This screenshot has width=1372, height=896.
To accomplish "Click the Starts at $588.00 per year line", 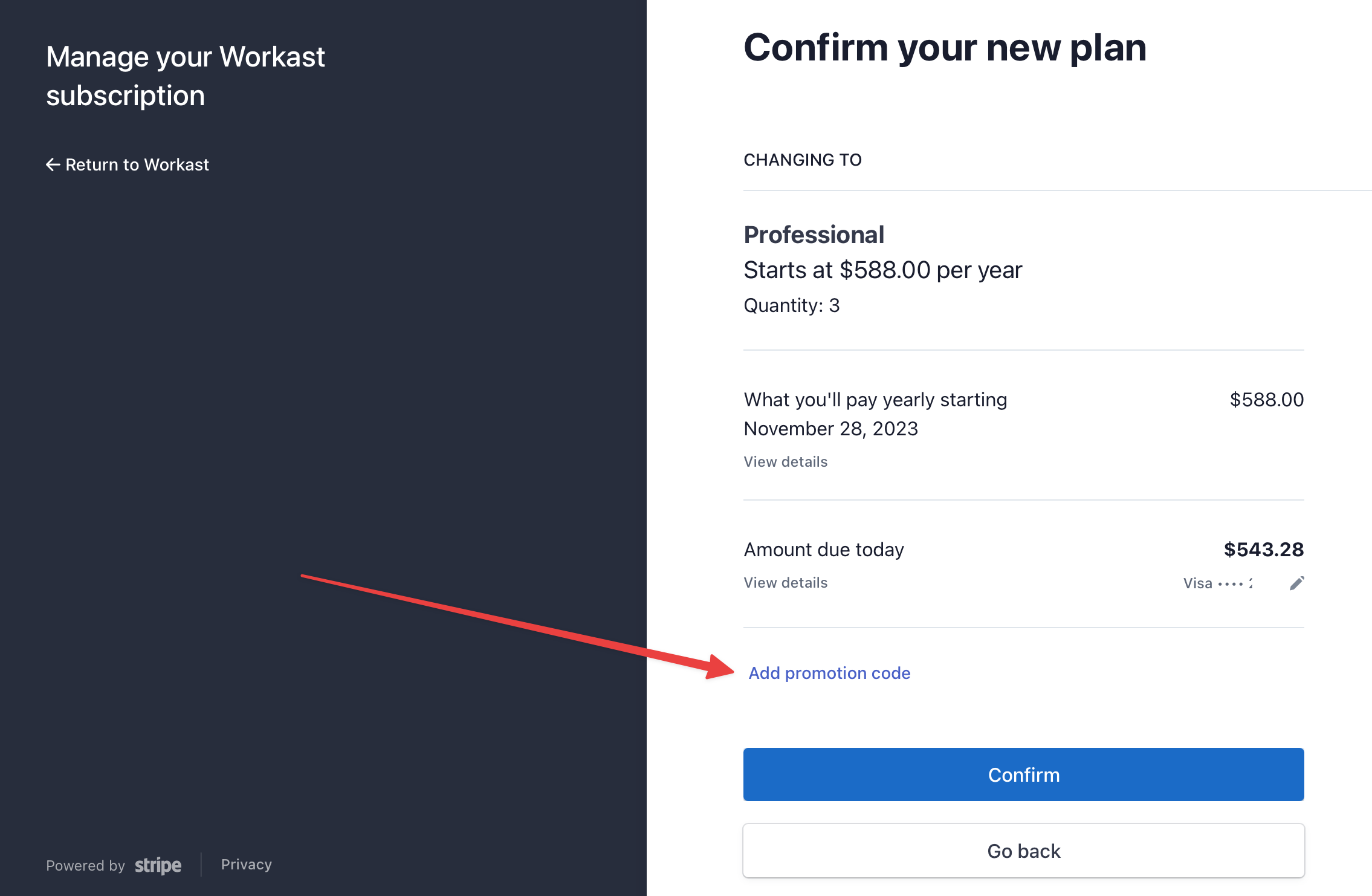I will 882,270.
